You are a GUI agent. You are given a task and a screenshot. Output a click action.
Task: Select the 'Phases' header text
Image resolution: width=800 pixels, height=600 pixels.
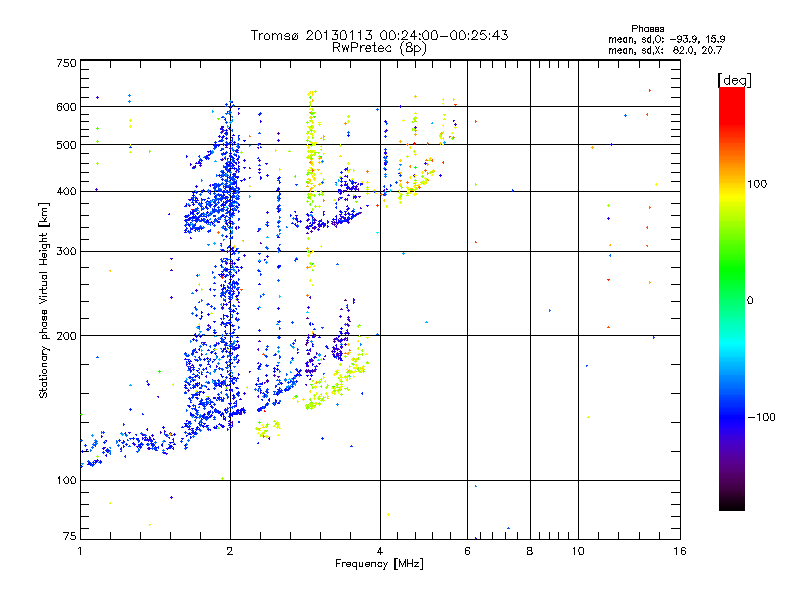click(x=647, y=29)
